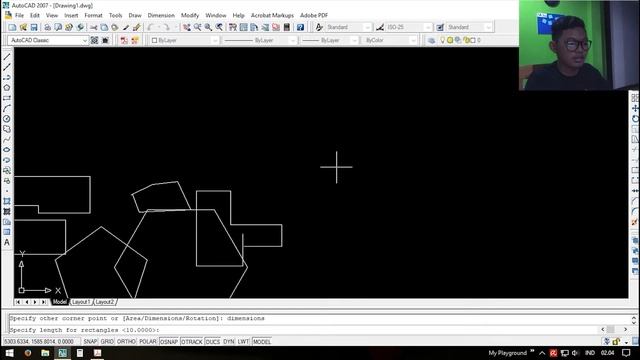
Task: Click the Match Properties brush icon
Action: point(126,27)
